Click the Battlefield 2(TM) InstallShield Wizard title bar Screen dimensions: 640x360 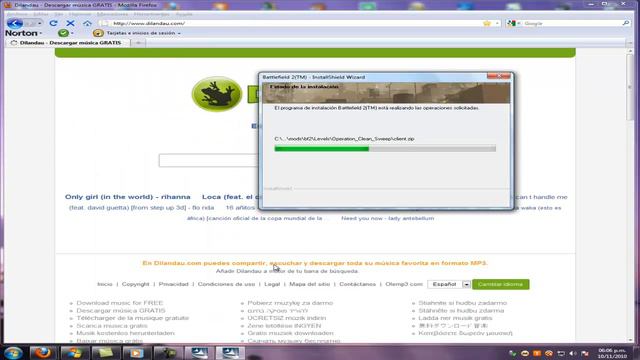(373, 77)
